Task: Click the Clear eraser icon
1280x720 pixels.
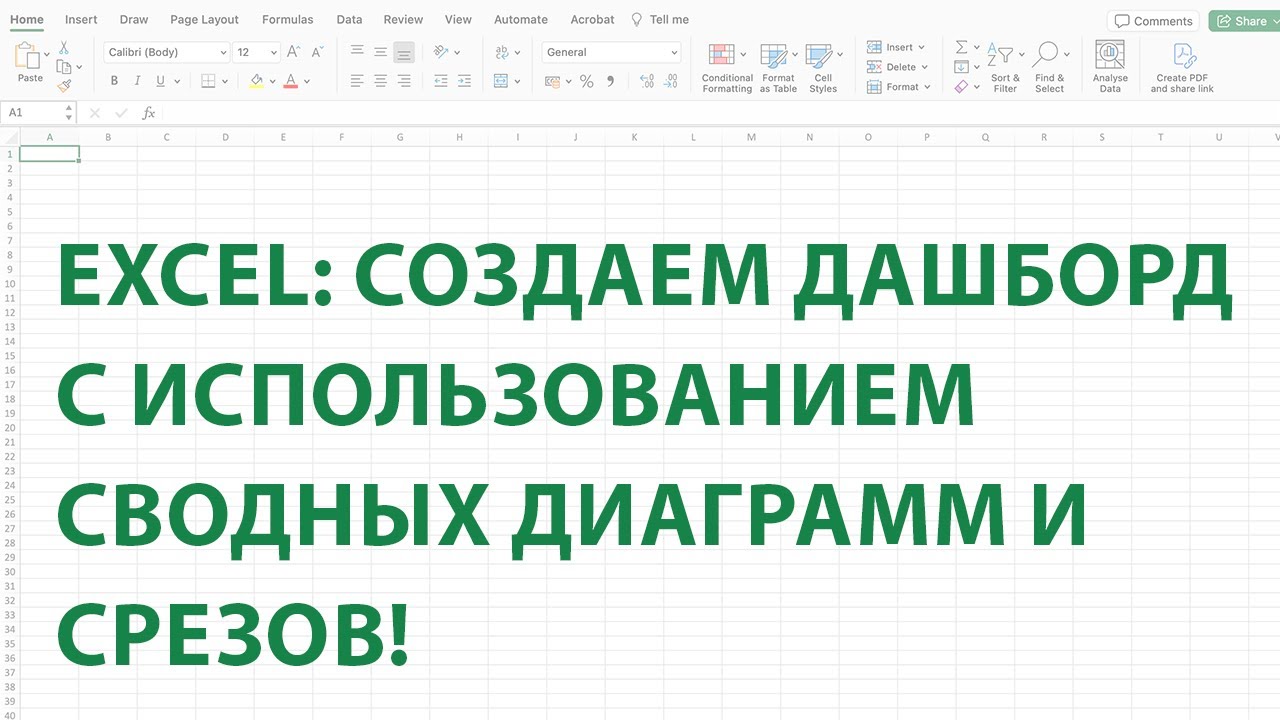Action: point(961,87)
